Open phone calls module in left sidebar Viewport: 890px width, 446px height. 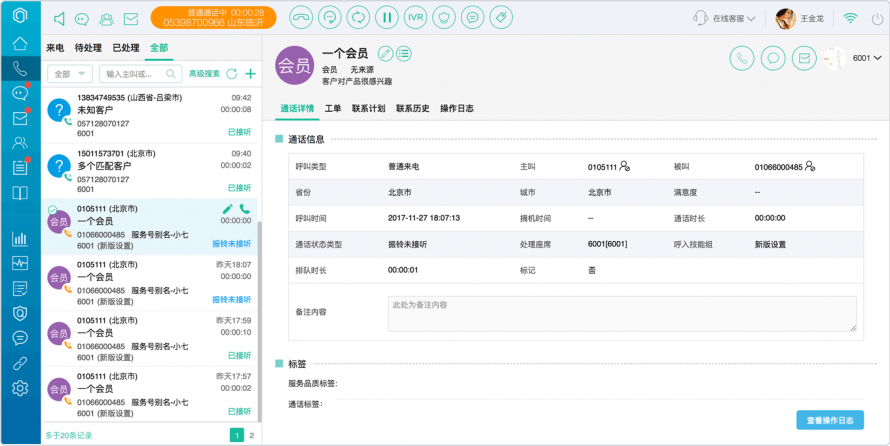[20, 69]
